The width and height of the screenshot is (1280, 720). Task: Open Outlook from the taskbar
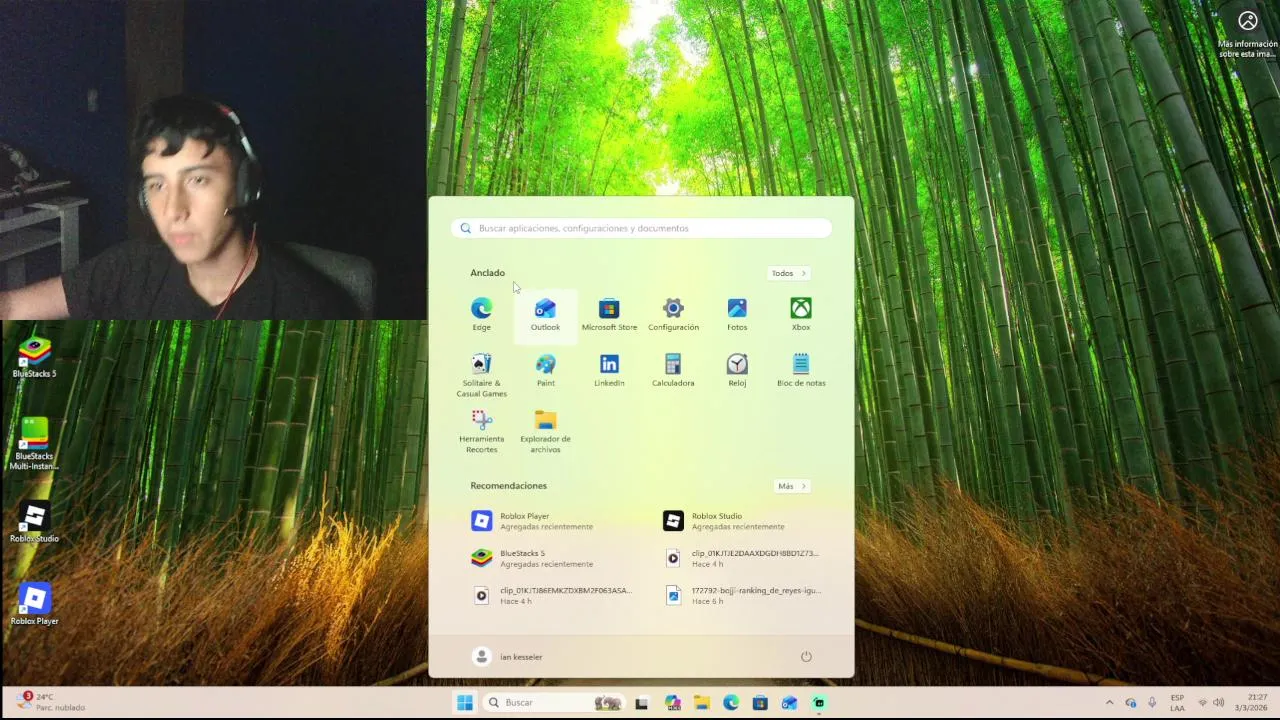[x=790, y=703]
